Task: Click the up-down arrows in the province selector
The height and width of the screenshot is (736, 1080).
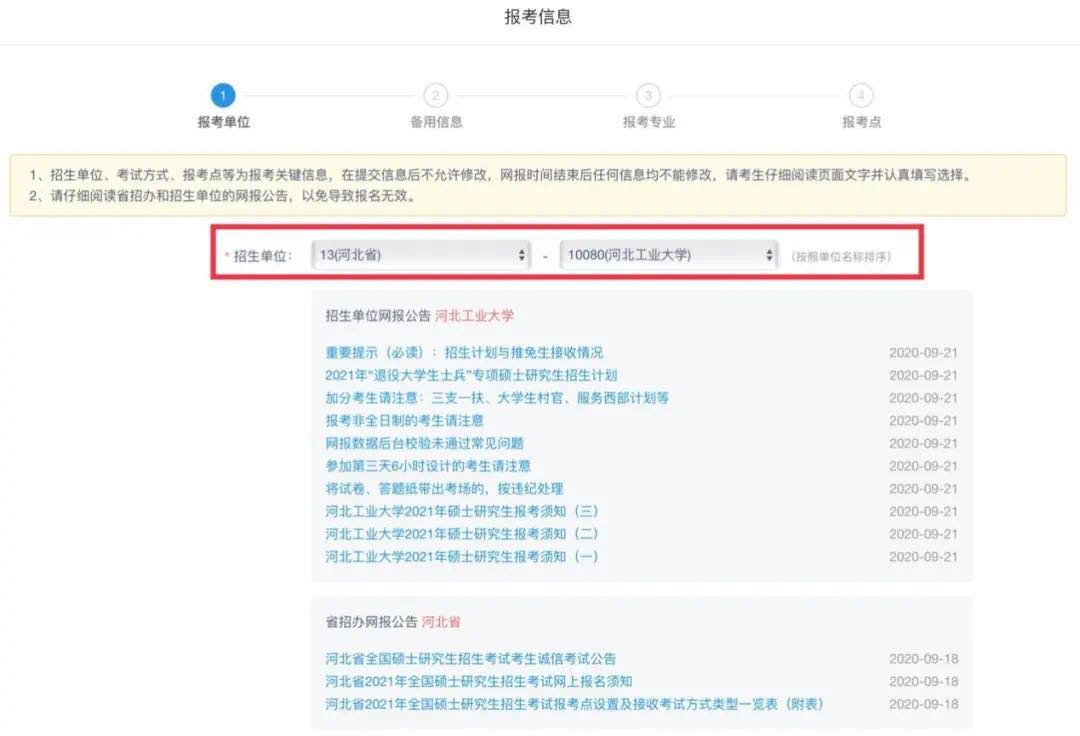Action: click(x=521, y=255)
